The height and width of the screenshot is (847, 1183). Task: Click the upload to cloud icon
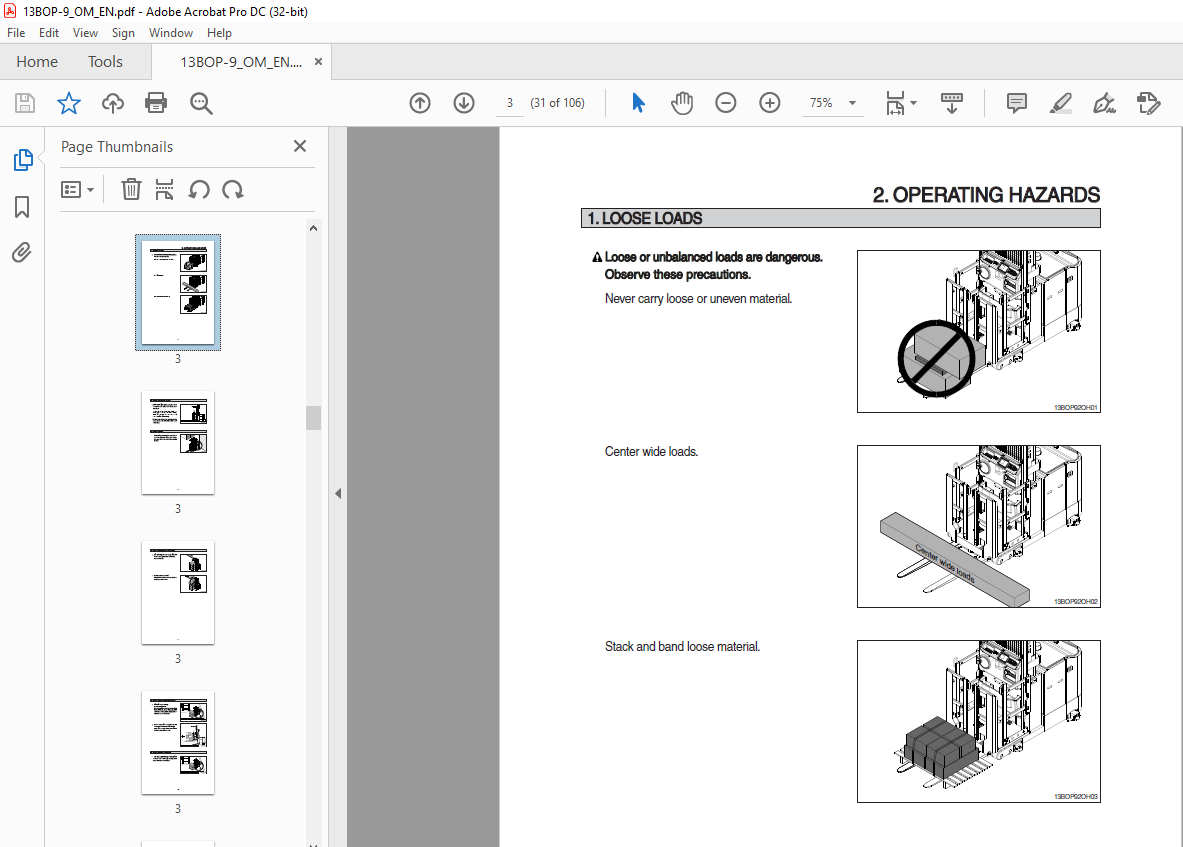tap(112, 103)
